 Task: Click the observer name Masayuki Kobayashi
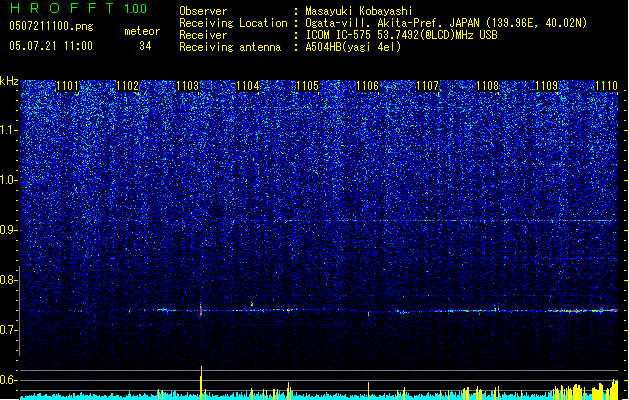[x=359, y=11]
